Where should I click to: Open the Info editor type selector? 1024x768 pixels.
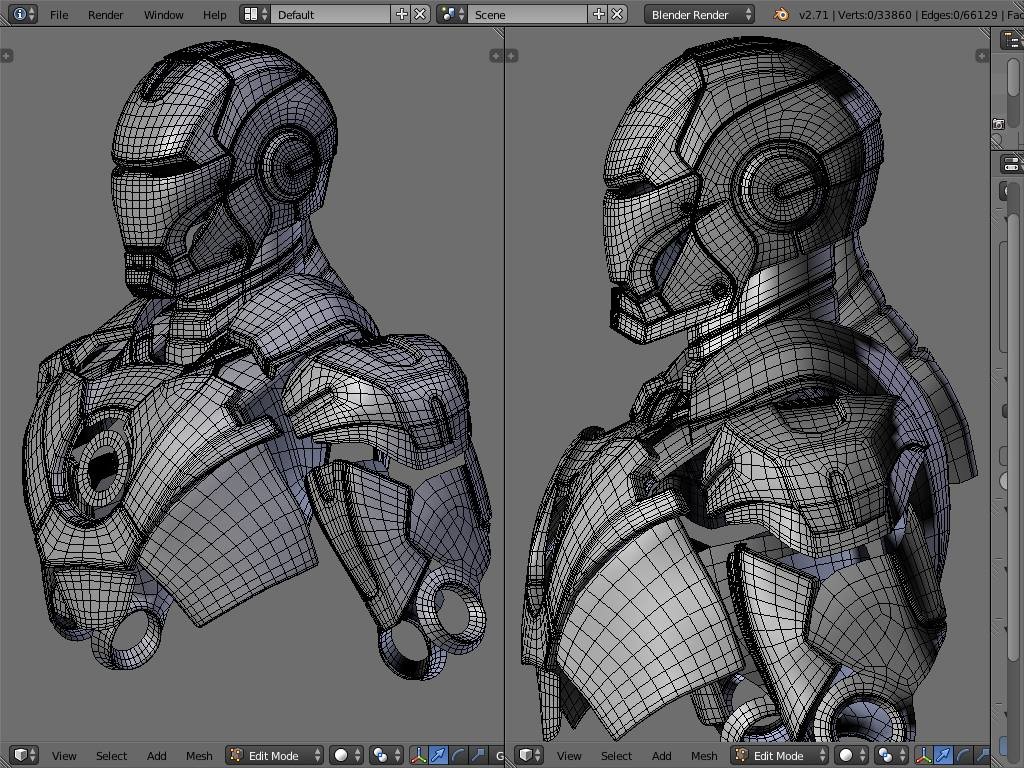tap(24, 14)
